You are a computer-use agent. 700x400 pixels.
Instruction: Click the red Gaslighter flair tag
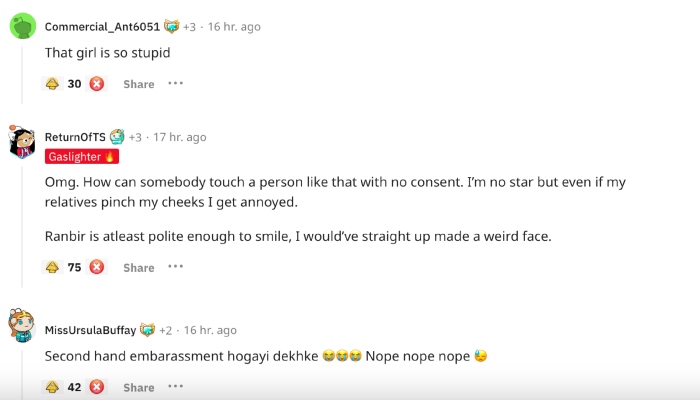pos(82,156)
